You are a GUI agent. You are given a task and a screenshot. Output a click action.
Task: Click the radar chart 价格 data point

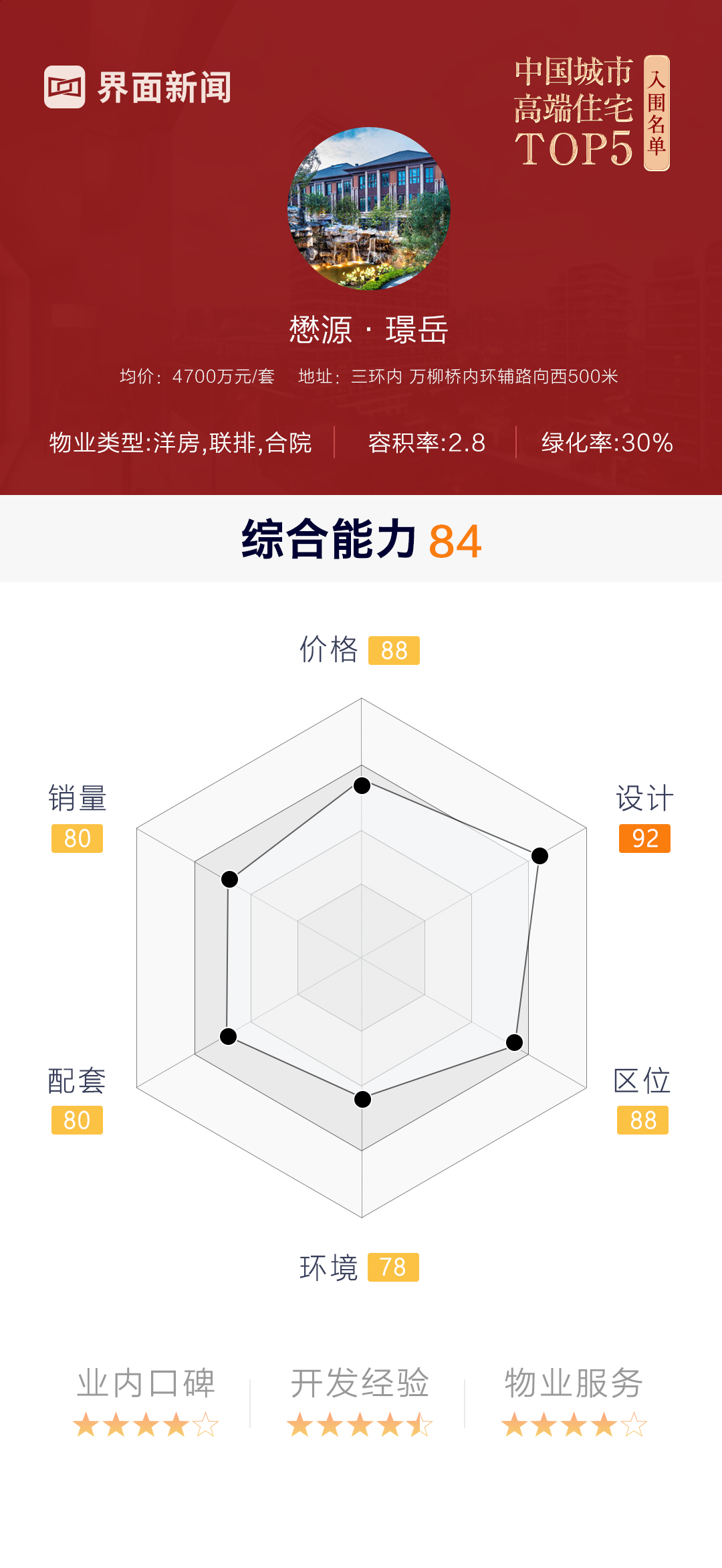point(362,785)
